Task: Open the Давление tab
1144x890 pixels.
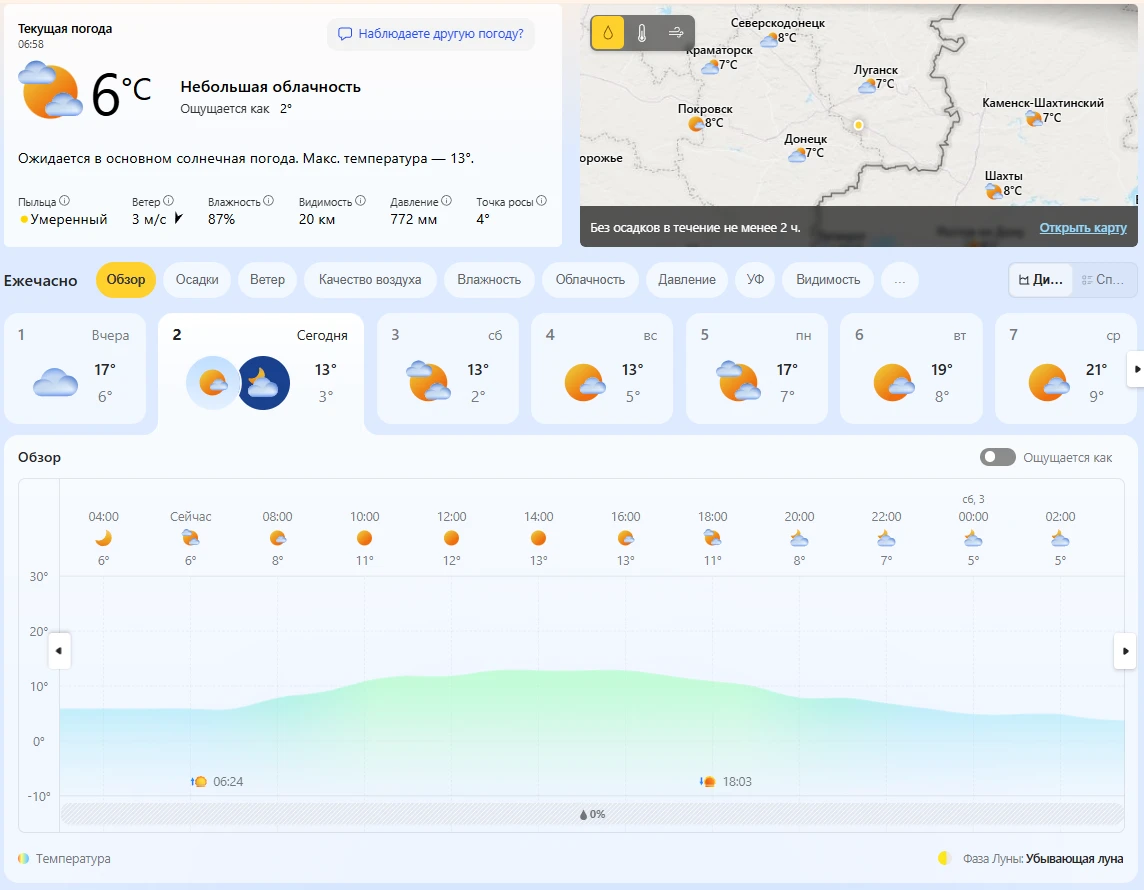Action: coord(687,280)
